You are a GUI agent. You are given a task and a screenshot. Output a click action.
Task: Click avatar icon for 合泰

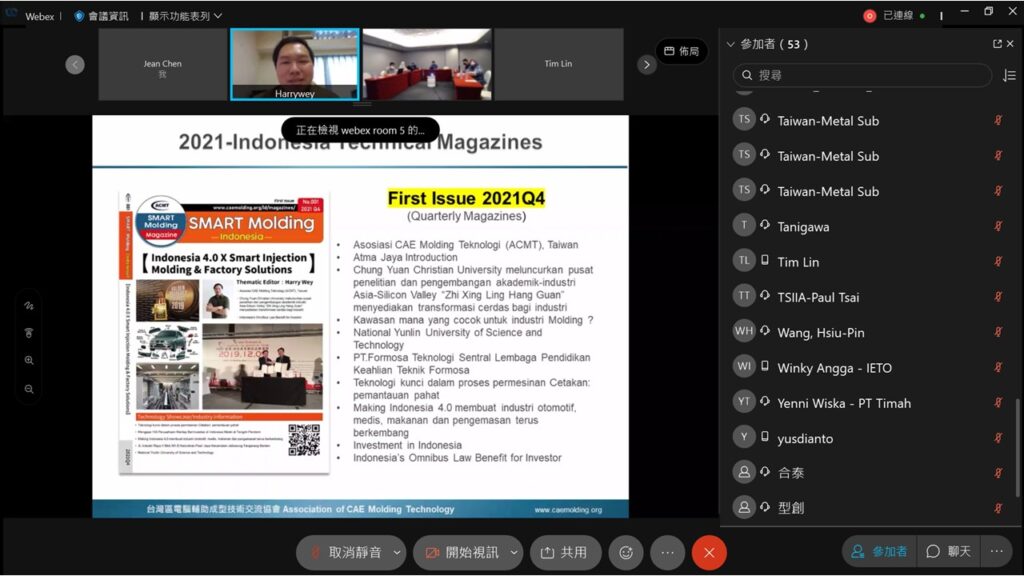(744, 472)
